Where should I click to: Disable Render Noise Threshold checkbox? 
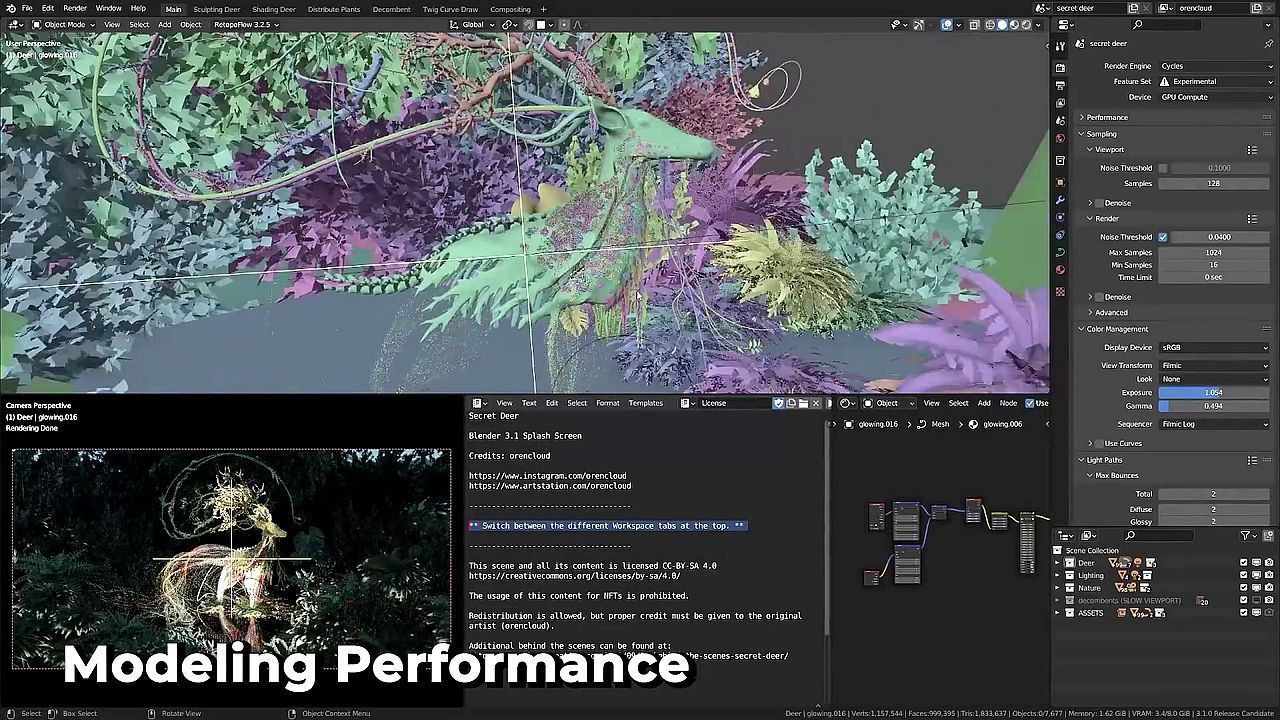(1163, 237)
